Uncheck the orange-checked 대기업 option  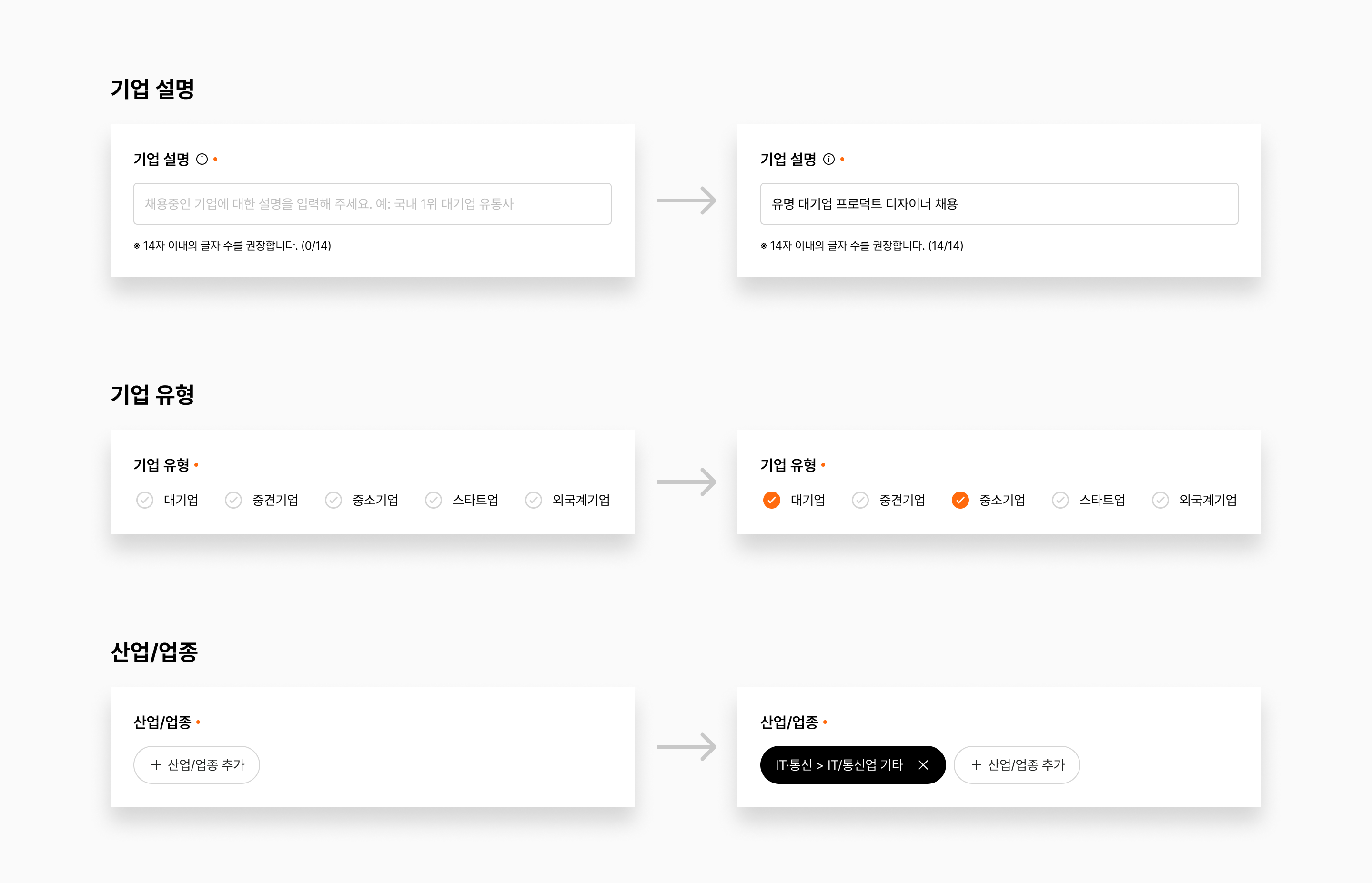[772, 501]
